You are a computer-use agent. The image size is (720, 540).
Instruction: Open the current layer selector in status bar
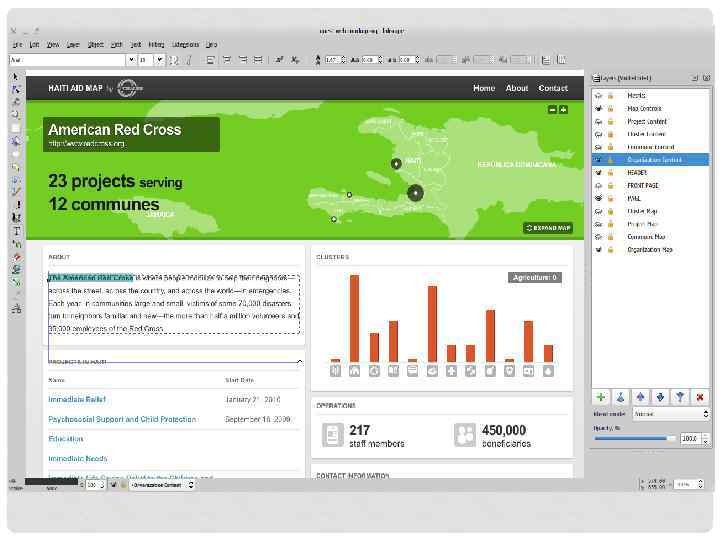coord(162,485)
